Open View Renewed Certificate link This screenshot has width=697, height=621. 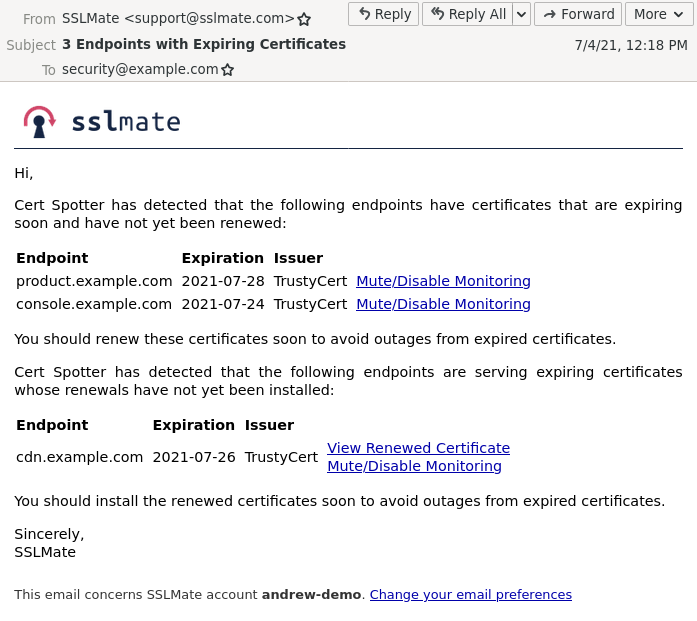418,448
